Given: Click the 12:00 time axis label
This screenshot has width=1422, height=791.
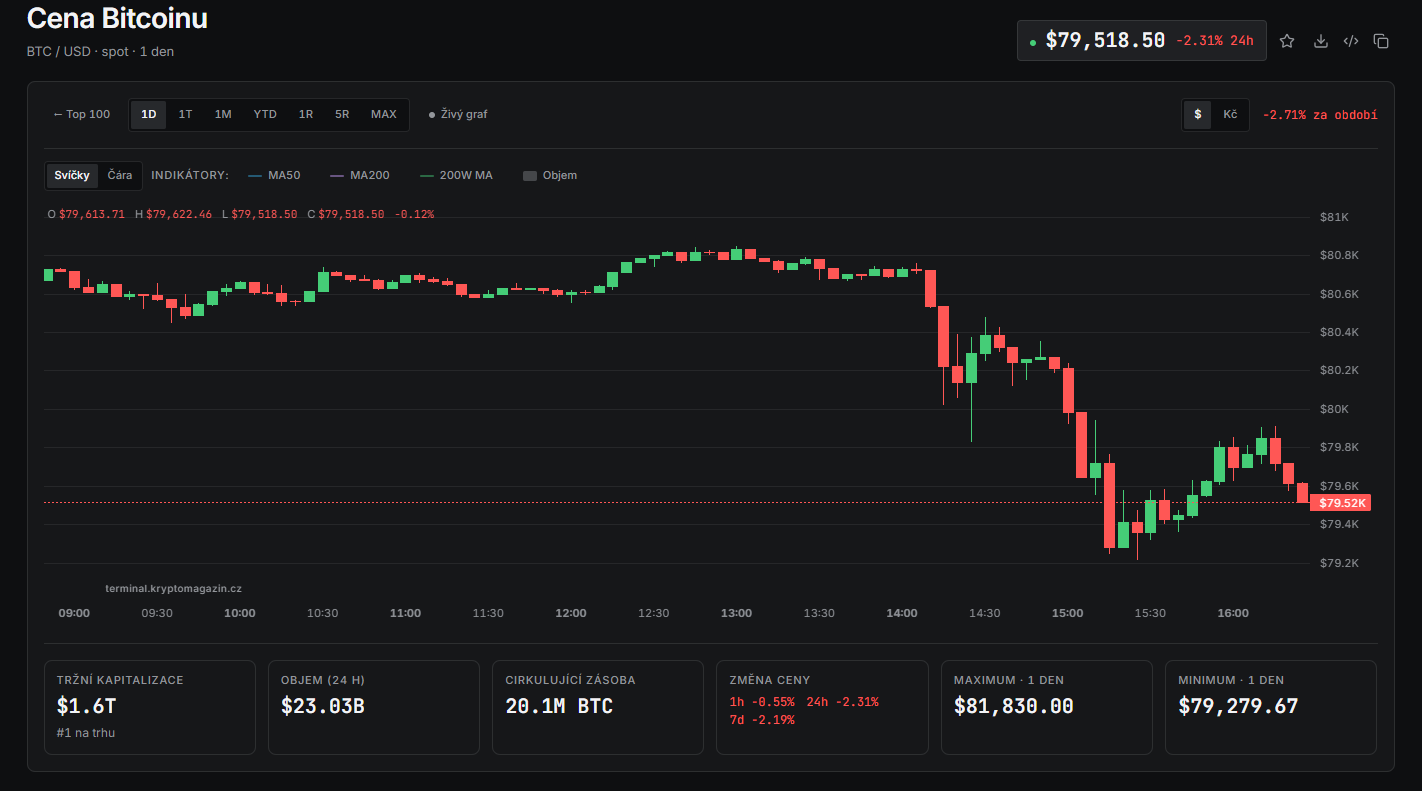Looking at the screenshot, I should (571, 613).
